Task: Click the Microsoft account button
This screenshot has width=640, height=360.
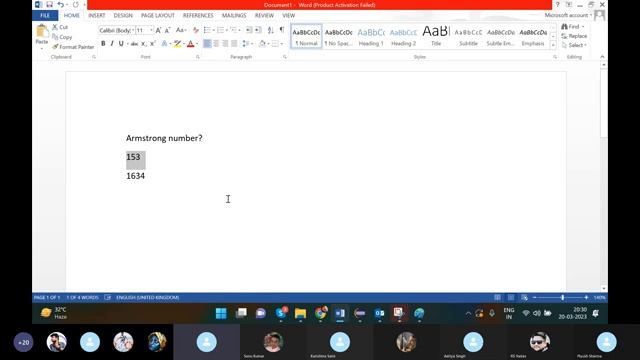Action: [x=568, y=15]
